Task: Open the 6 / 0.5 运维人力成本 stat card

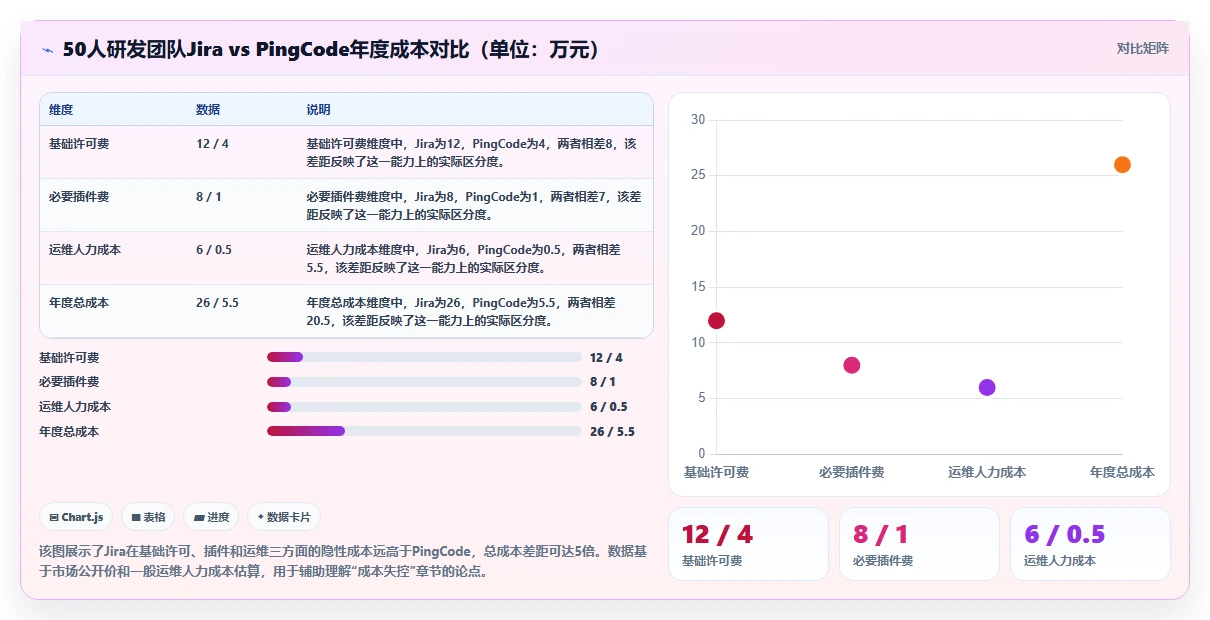Action: pos(1090,544)
